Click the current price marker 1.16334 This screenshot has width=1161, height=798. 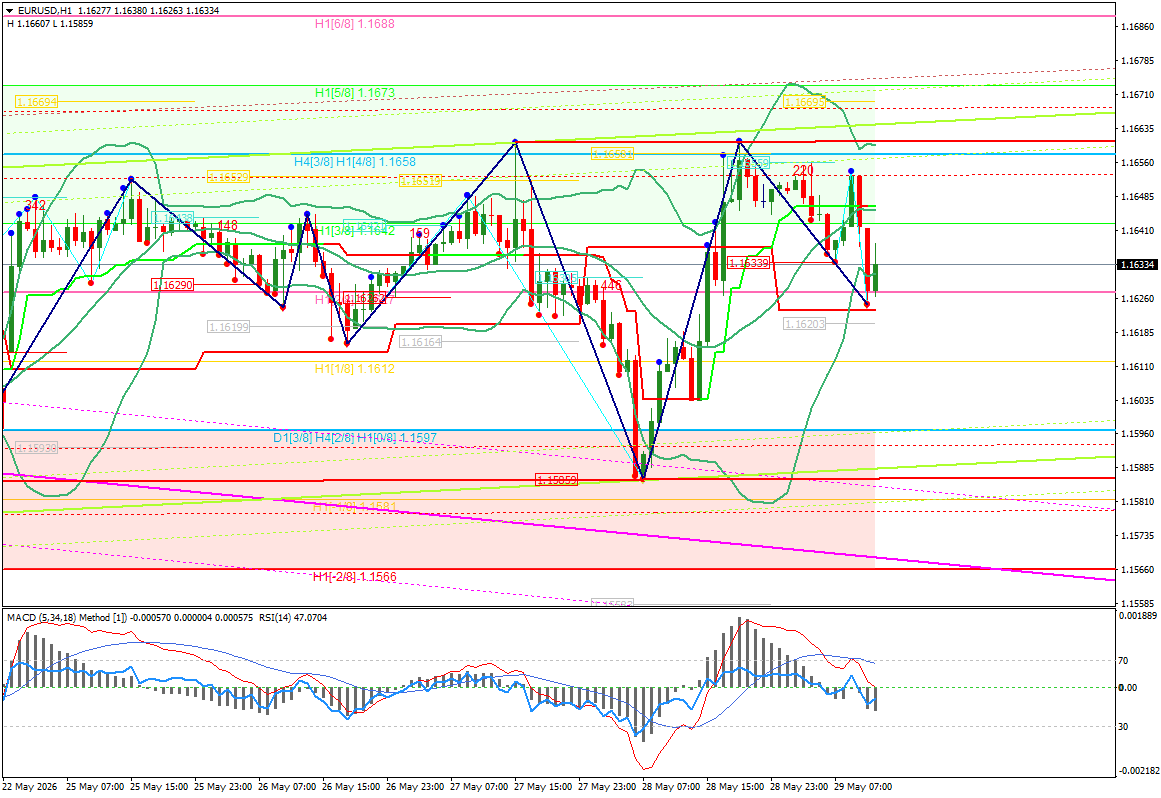pyautogui.click(x=1136, y=265)
